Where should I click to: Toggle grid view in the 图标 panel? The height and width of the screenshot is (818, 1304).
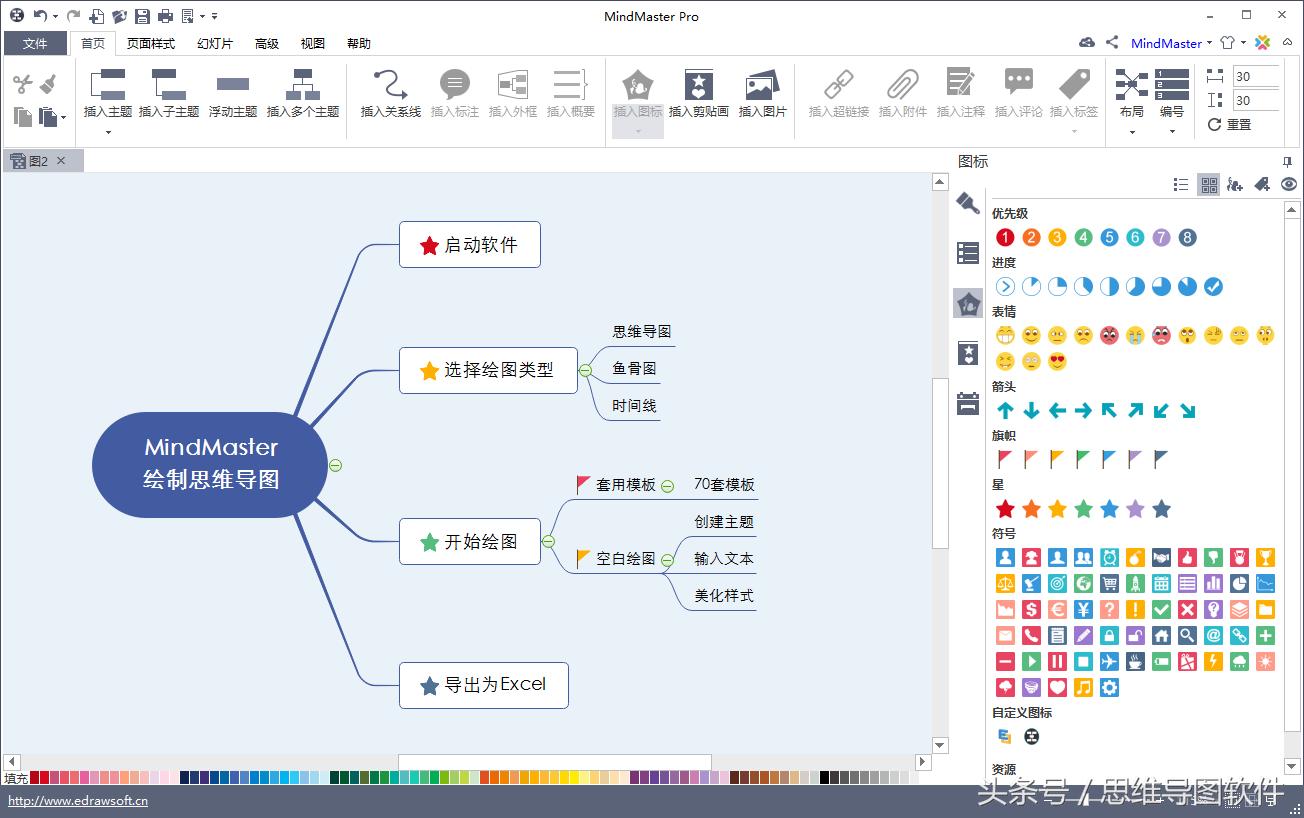pos(1208,184)
